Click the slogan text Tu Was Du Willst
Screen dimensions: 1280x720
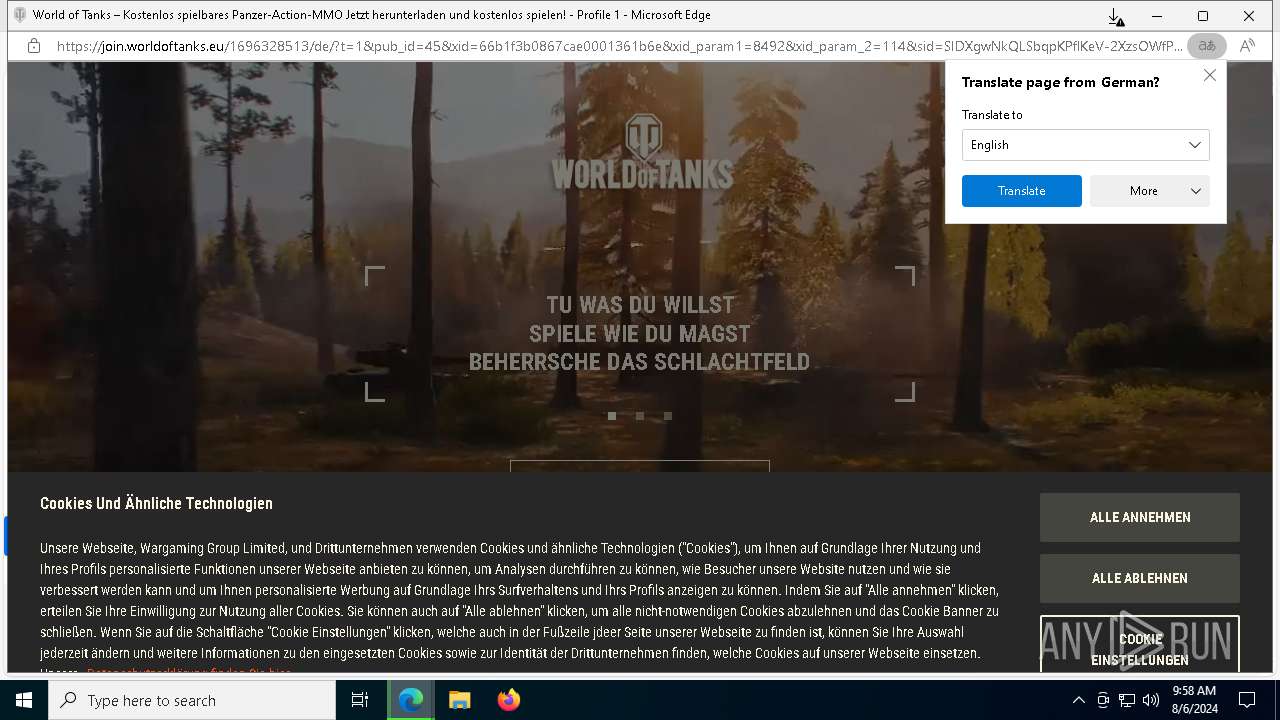tap(640, 305)
